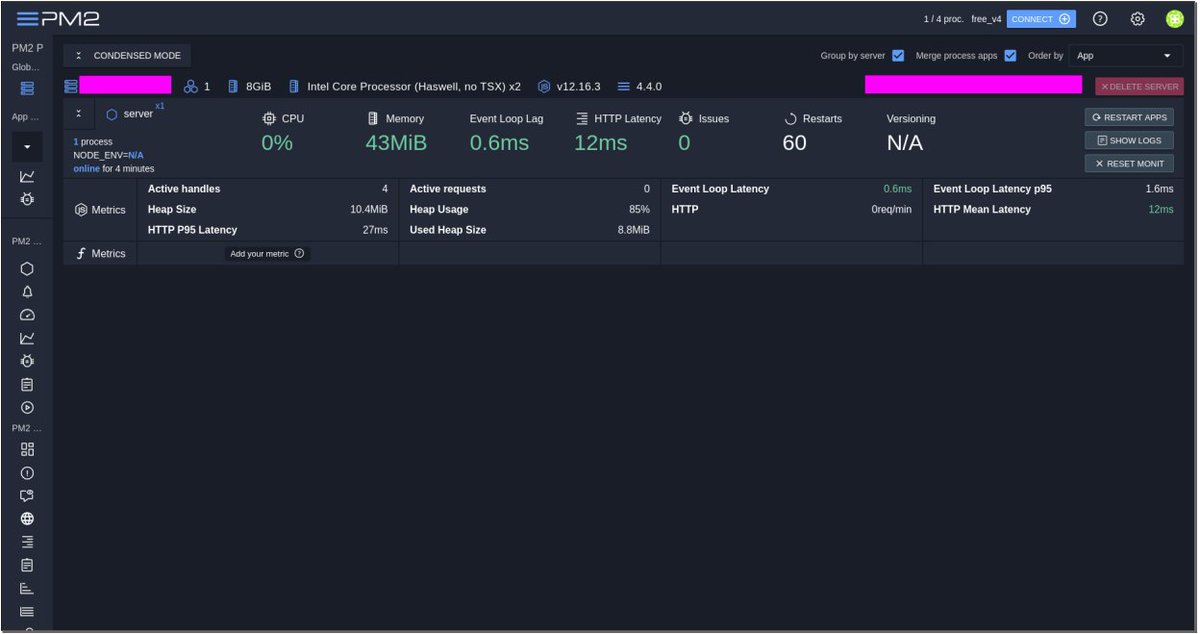Image resolution: width=1200 pixels, height=634 pixels.
Task: Toggle Condensed Mode button
Action: [127, 56]
